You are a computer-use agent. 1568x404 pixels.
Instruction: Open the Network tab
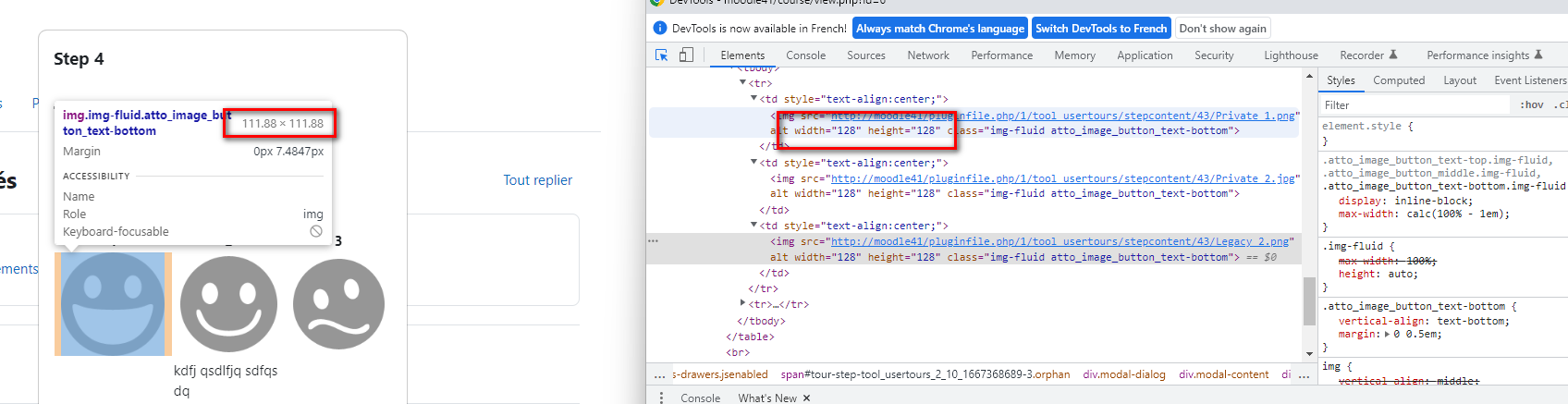[x=928, y=55]
